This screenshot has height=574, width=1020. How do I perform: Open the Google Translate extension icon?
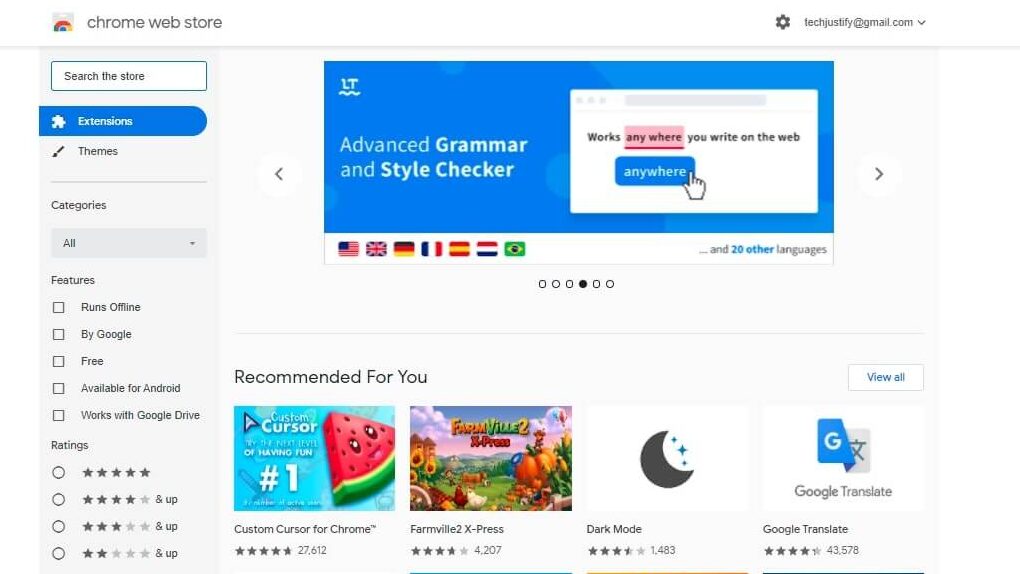[843, 458]
